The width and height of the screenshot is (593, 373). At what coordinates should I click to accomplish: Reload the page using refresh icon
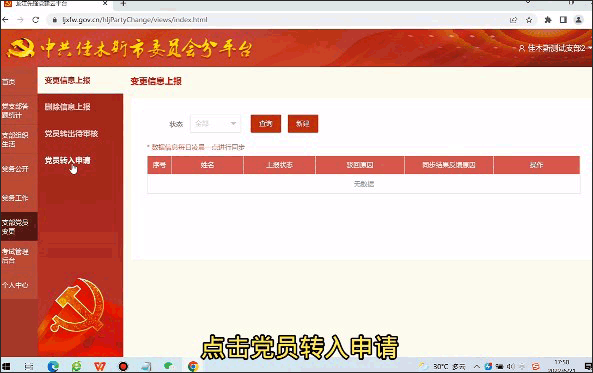[x=36, y=20]
